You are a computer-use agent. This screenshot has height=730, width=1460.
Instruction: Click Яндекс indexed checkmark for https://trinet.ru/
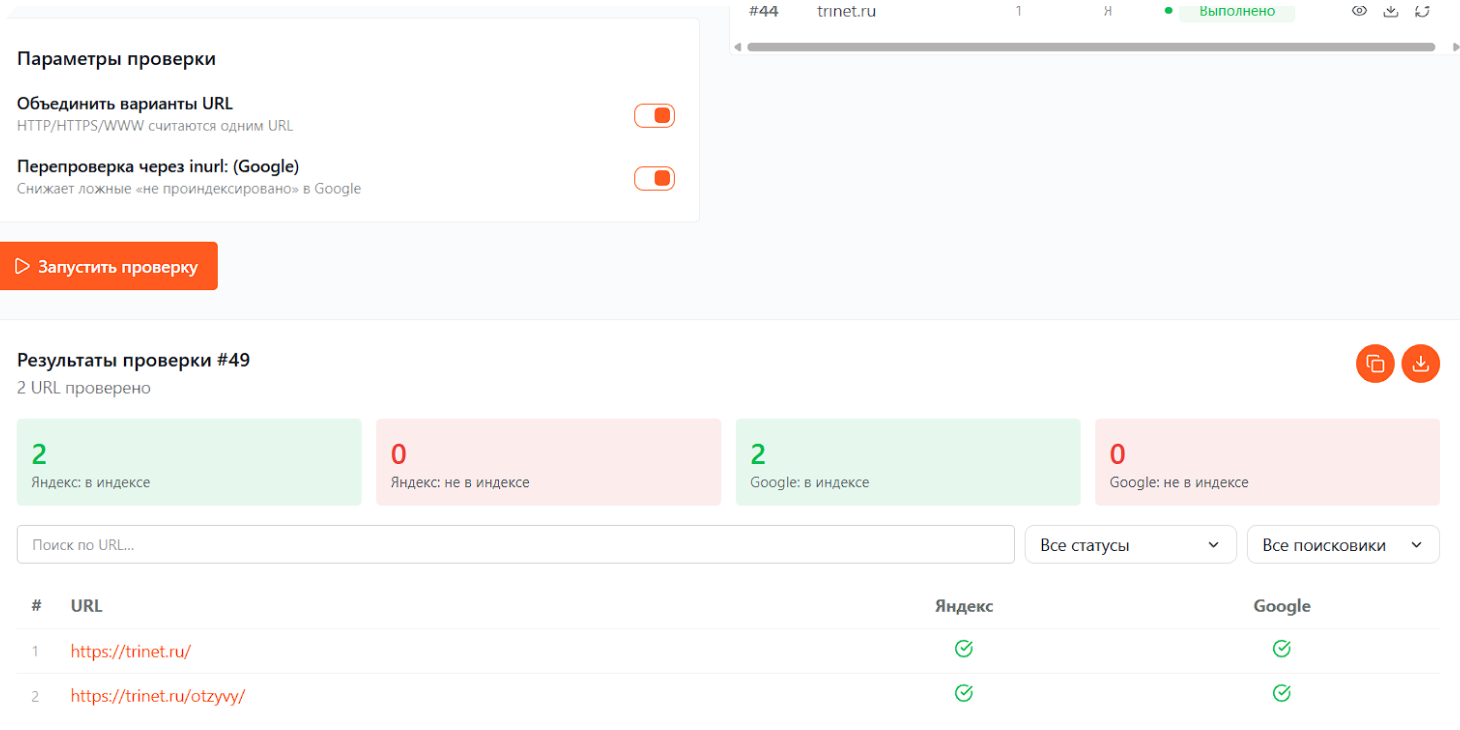(x=964, y=649)
